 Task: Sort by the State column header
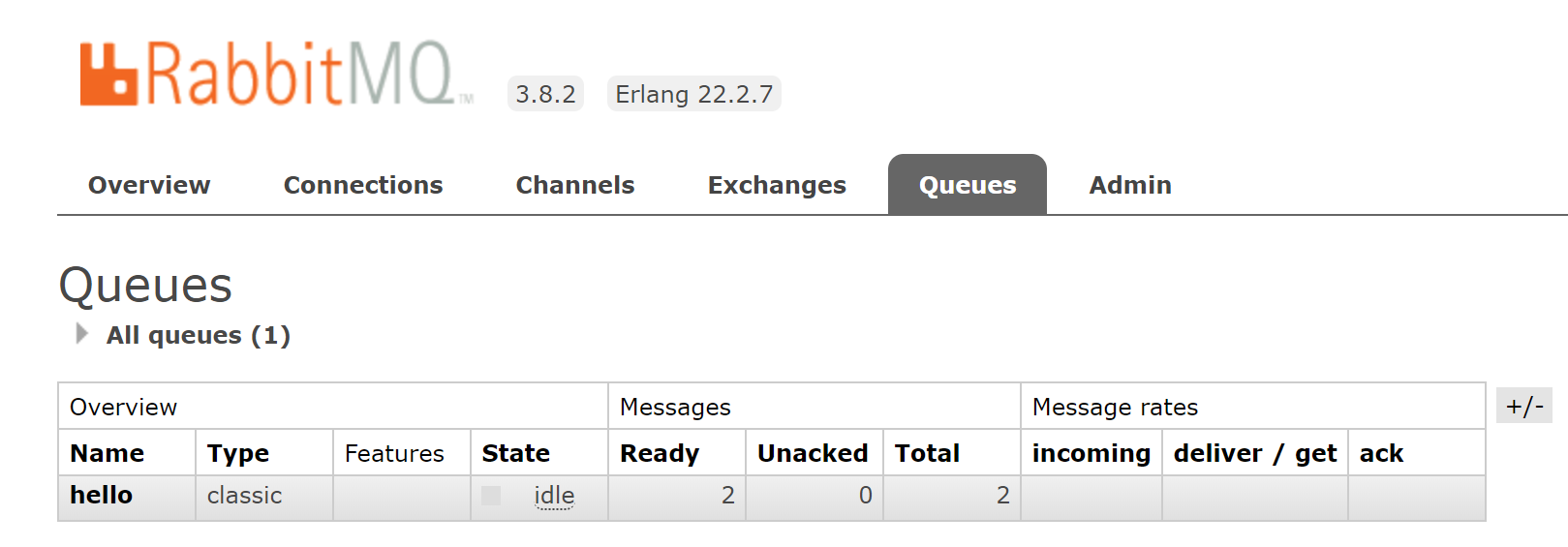pyautogui.click(x=515, y=453)
